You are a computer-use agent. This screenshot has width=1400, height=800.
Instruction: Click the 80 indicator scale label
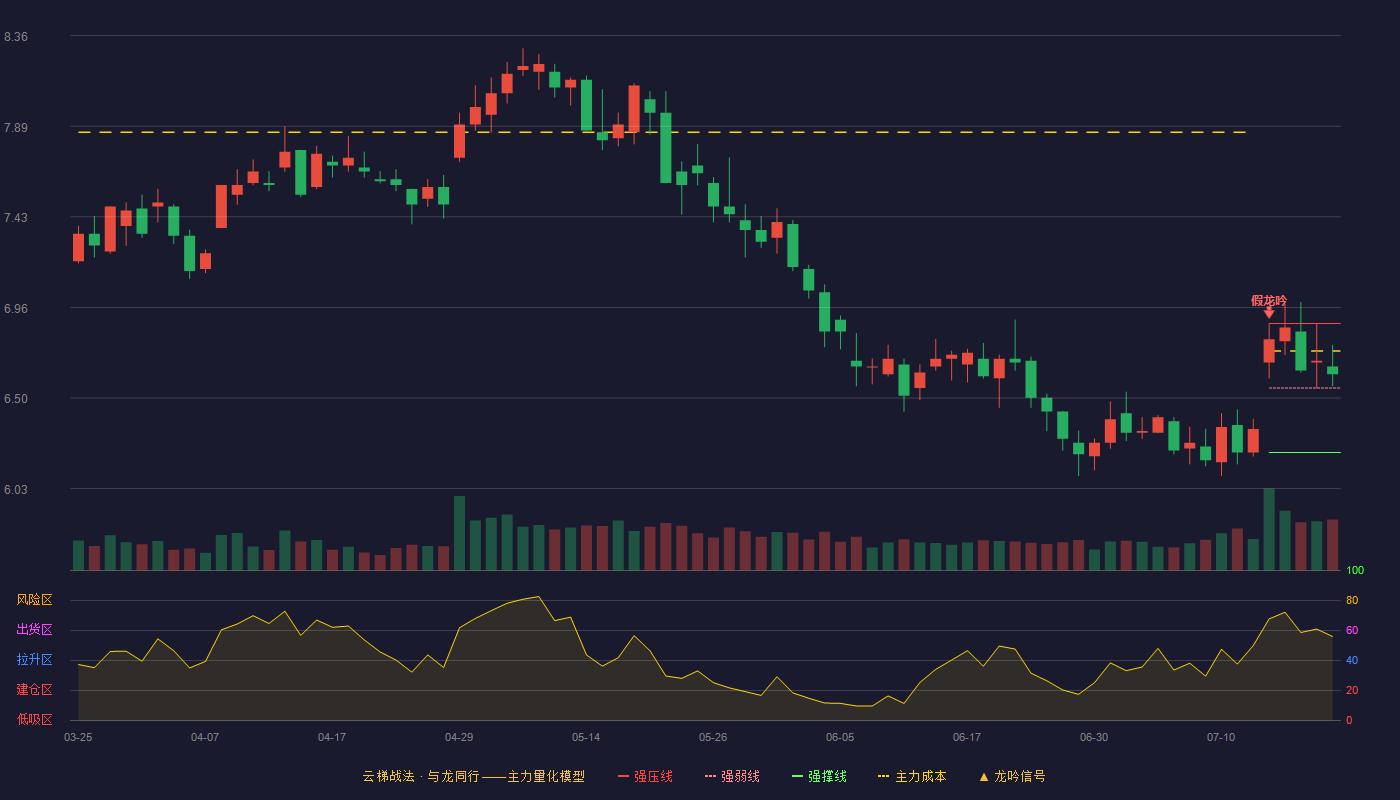pos(1352,600)
